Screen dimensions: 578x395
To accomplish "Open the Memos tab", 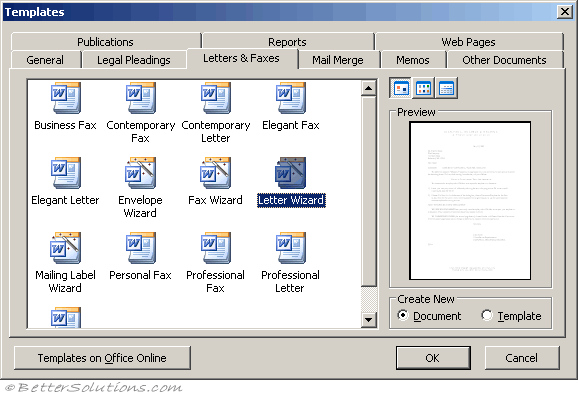I will [x=413, y=60].
